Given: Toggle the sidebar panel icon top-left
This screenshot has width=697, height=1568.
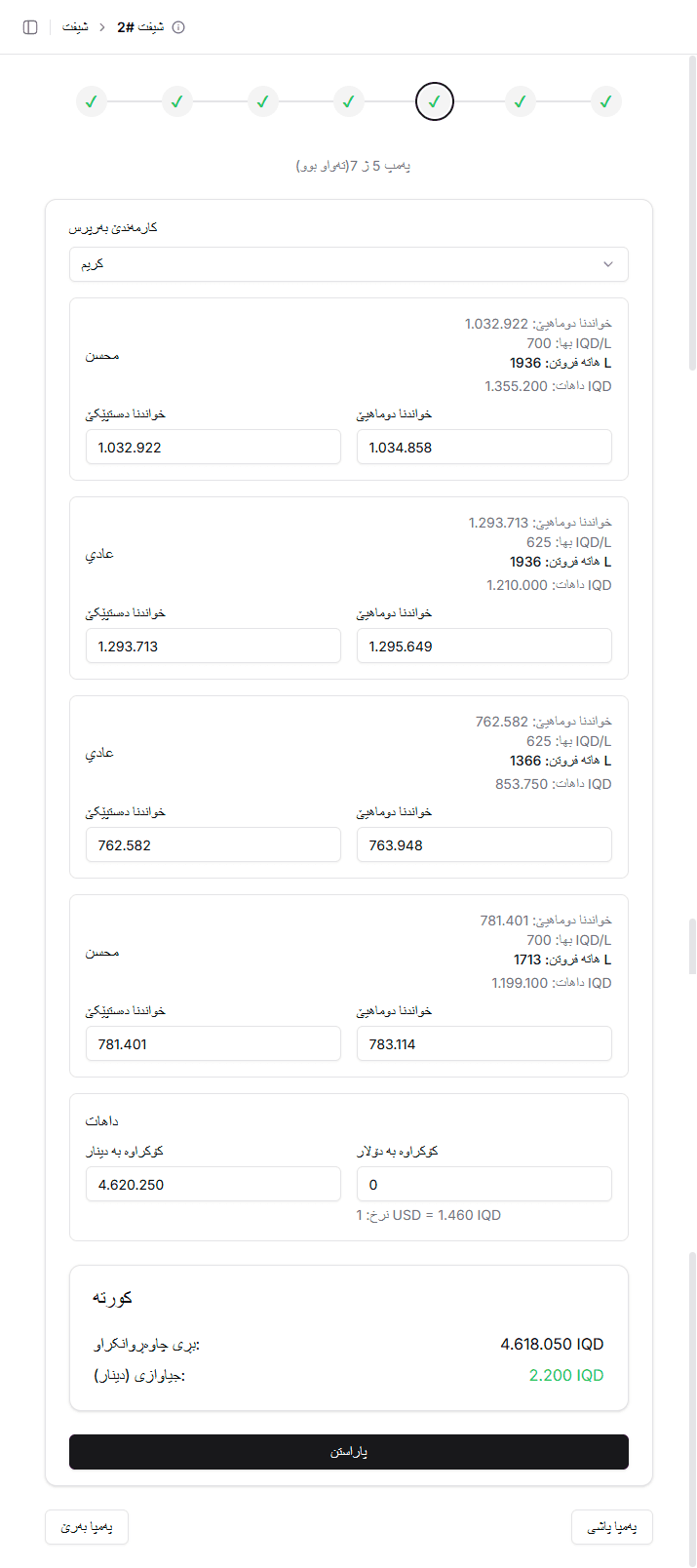Looking at the screenshot, I should [30, 26].
